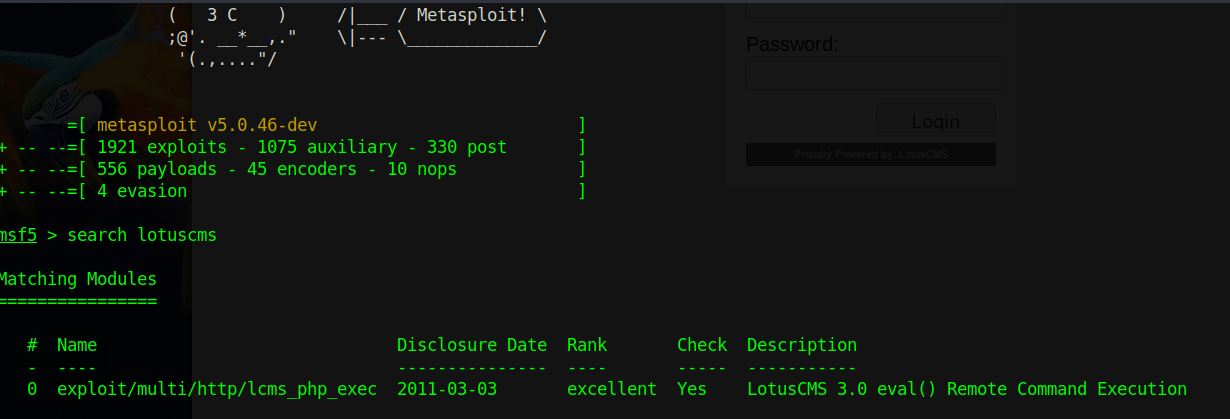Click the 'Password:' label
Image resolution: width=1230 pixels, height=419 pixels.
point(792,44)
